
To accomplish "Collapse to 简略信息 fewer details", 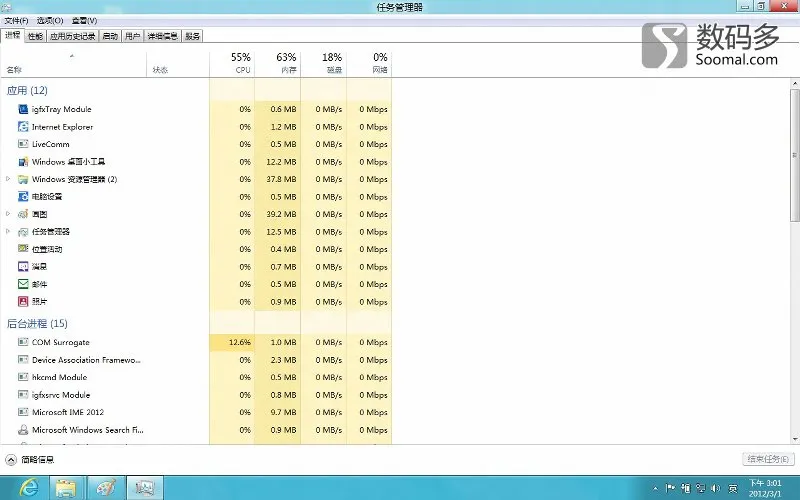I will 30,460.
